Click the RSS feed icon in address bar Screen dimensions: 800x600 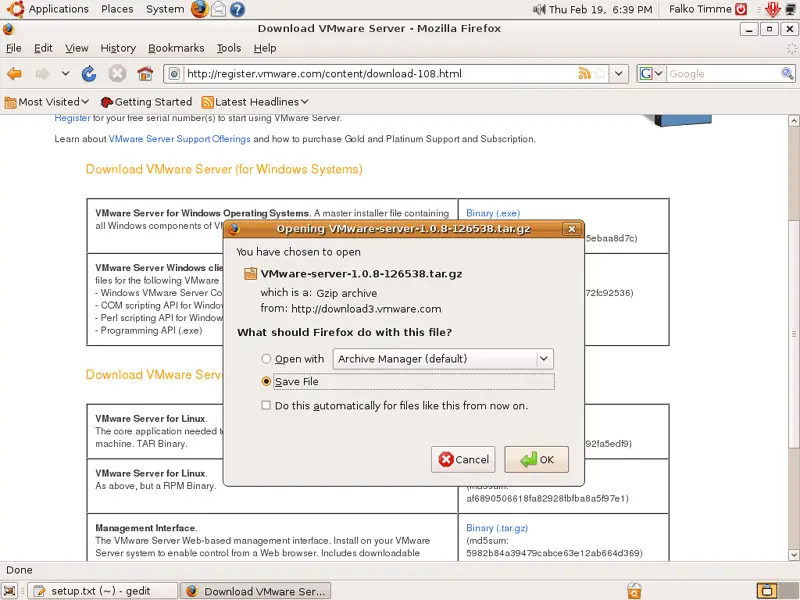[x=585, y=73]
